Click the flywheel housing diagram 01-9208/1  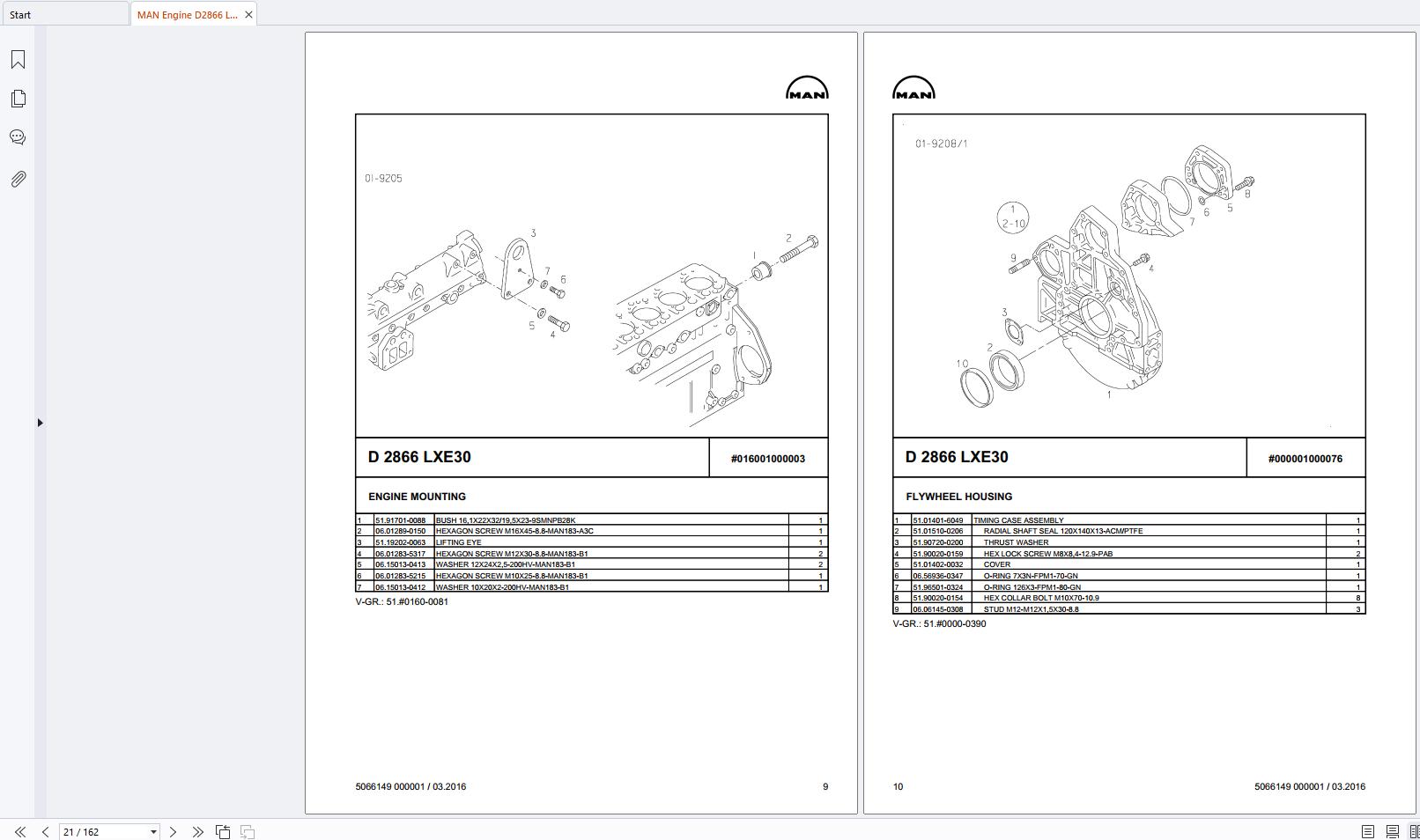pyautogui.click(x=1128, y=276)
